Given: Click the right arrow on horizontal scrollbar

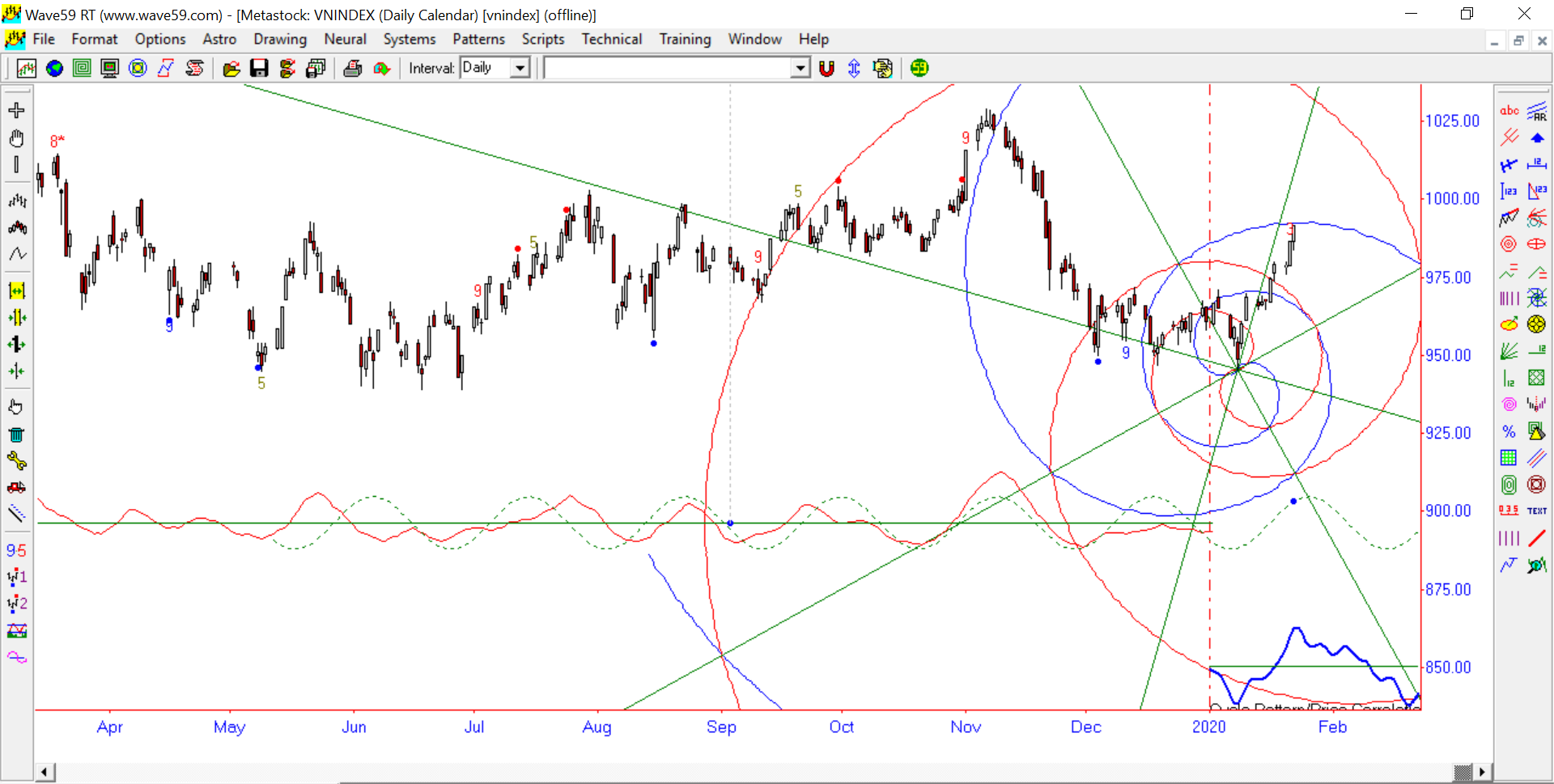Looking at the screenshot, I should [x=1482, y=772].
